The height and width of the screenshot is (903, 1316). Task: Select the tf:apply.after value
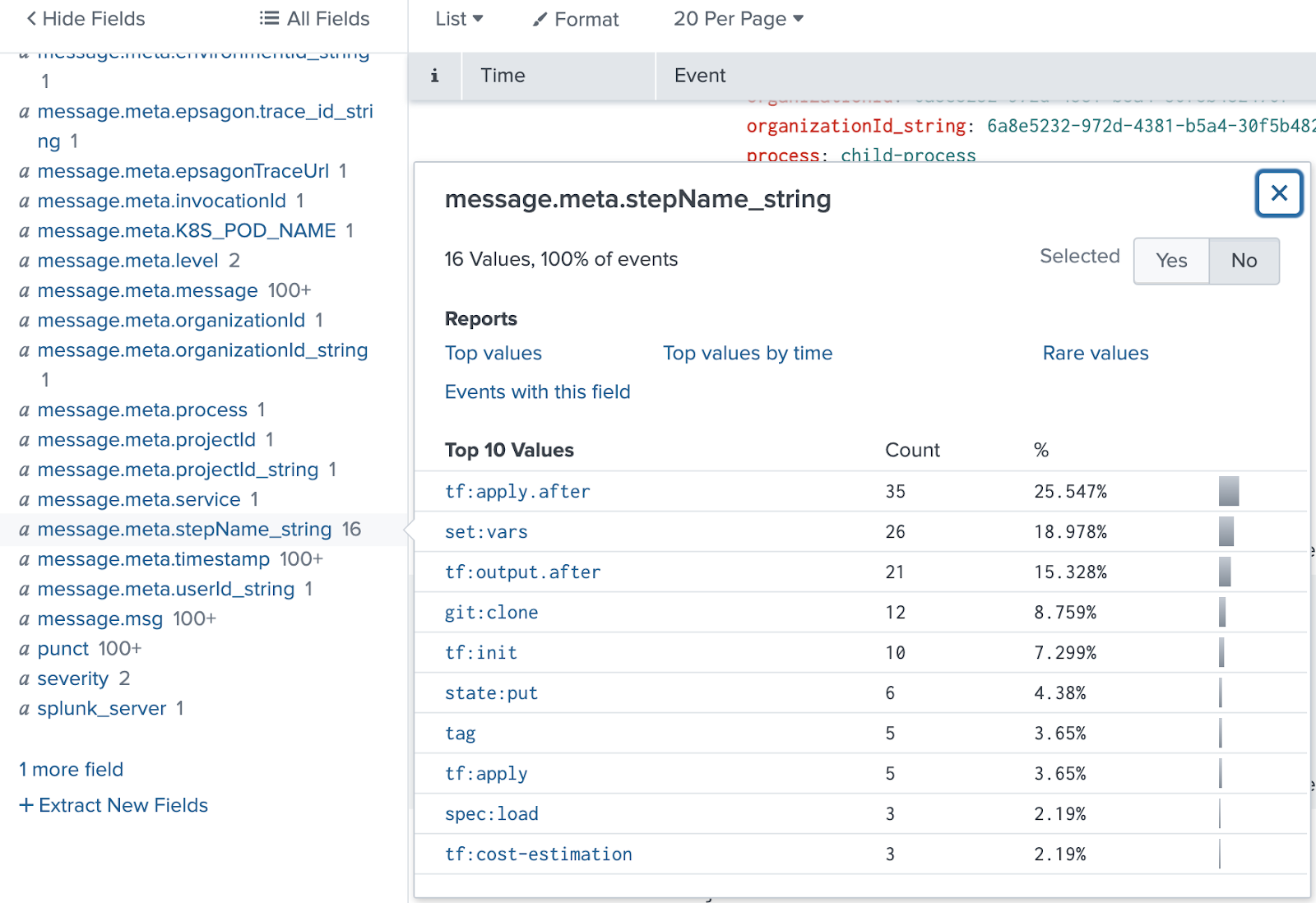[517, 492]
